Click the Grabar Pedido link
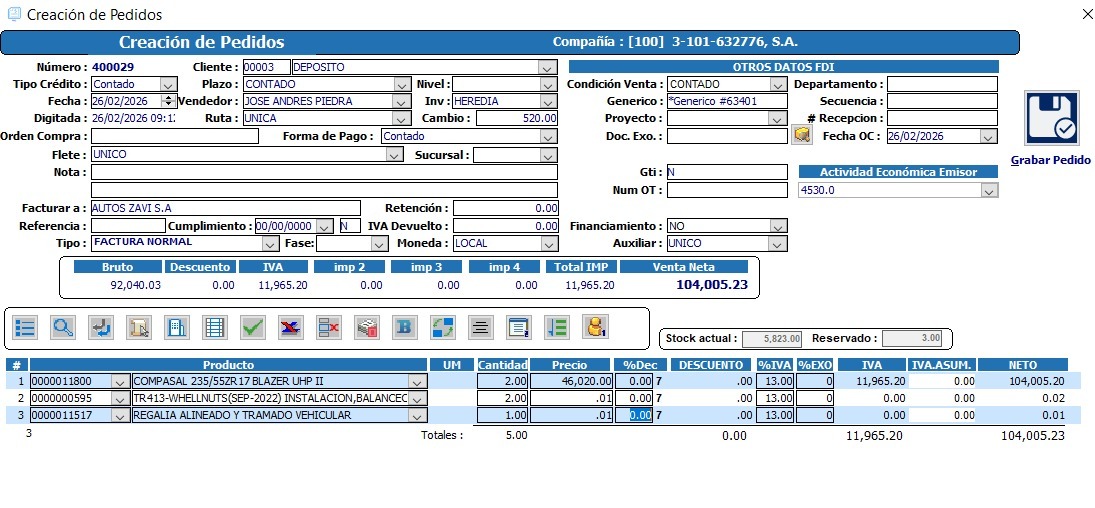The width and height of the screenshot is (1095, 508). tap(1050, 160)
